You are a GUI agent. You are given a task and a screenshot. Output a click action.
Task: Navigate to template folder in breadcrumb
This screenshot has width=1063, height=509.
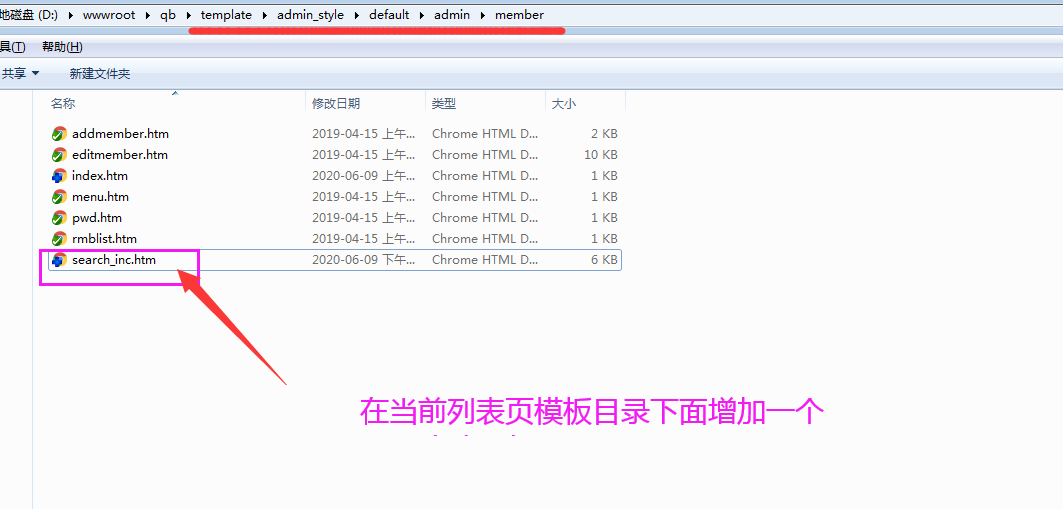click(x=226, y=15)
